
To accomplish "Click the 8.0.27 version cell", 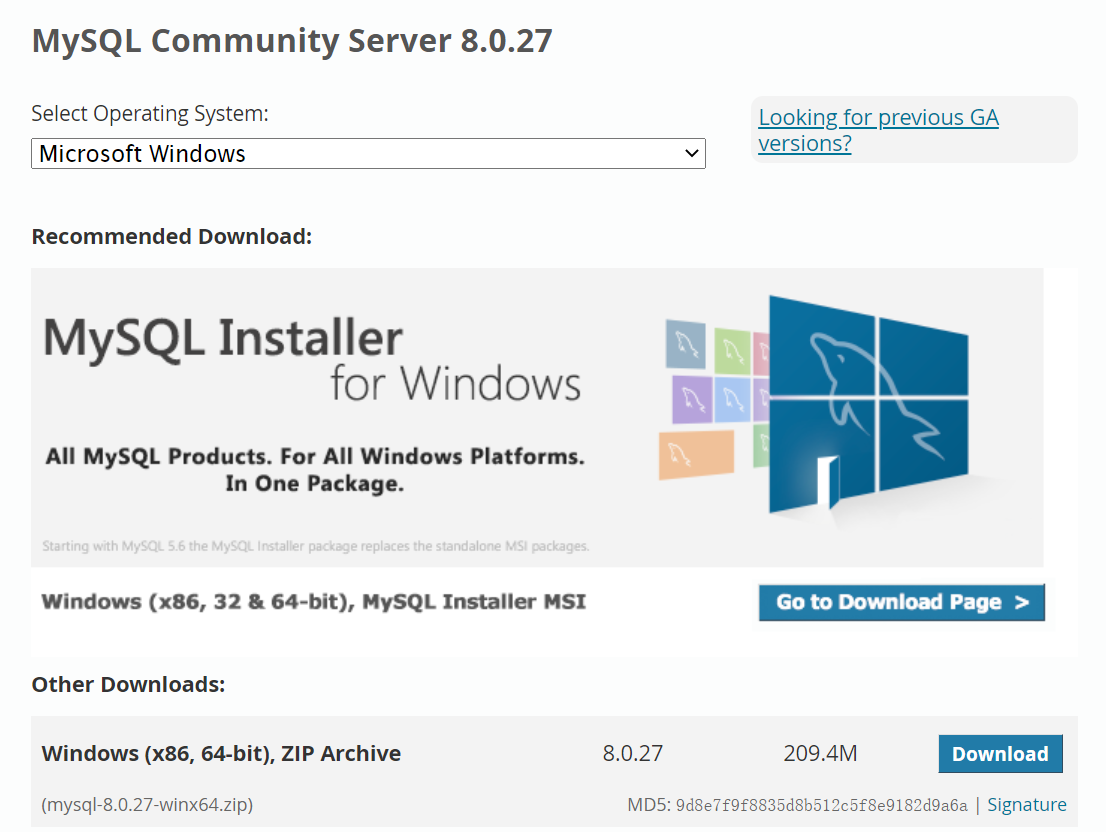I will [633, 754].
